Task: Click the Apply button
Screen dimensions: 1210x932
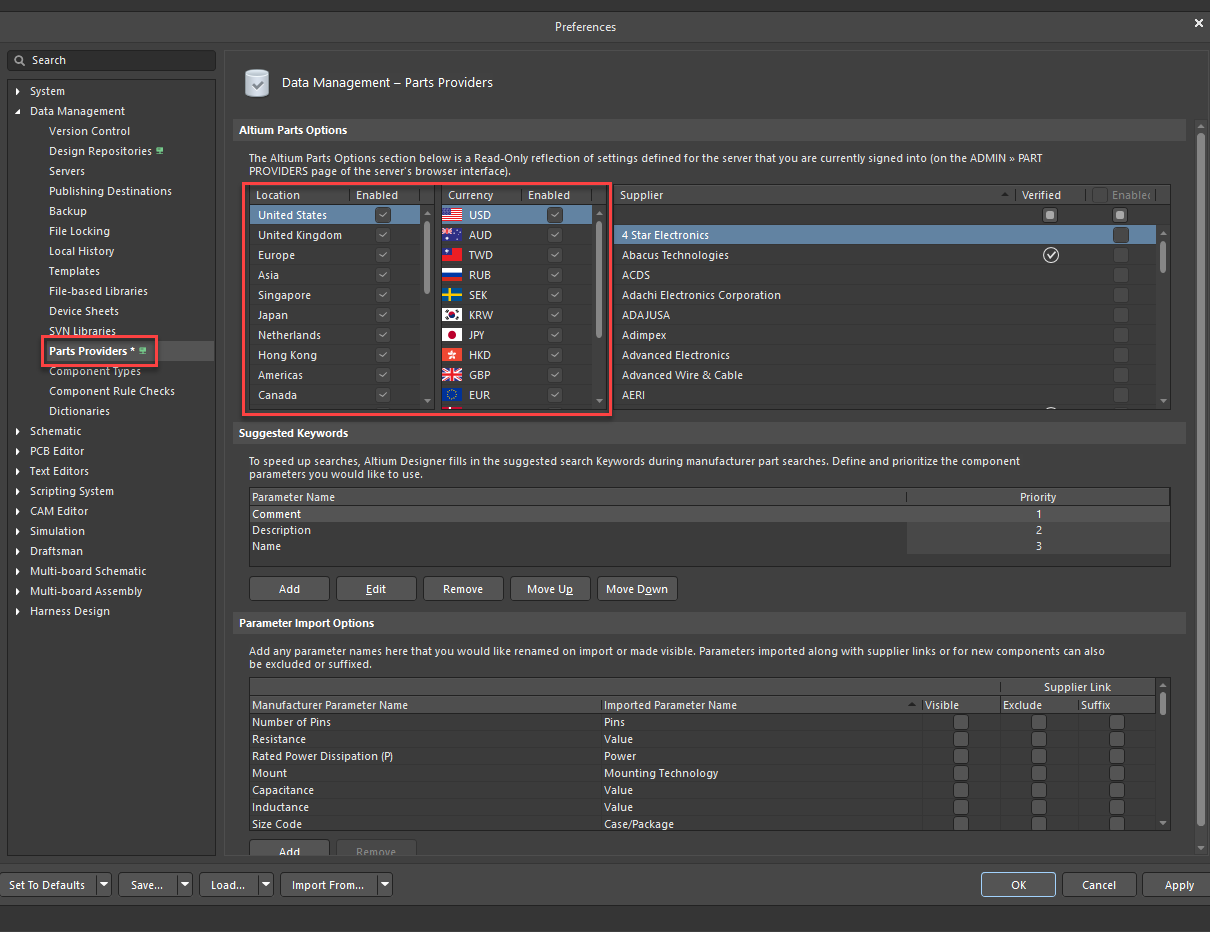Action: click(x=1178, y=885)
